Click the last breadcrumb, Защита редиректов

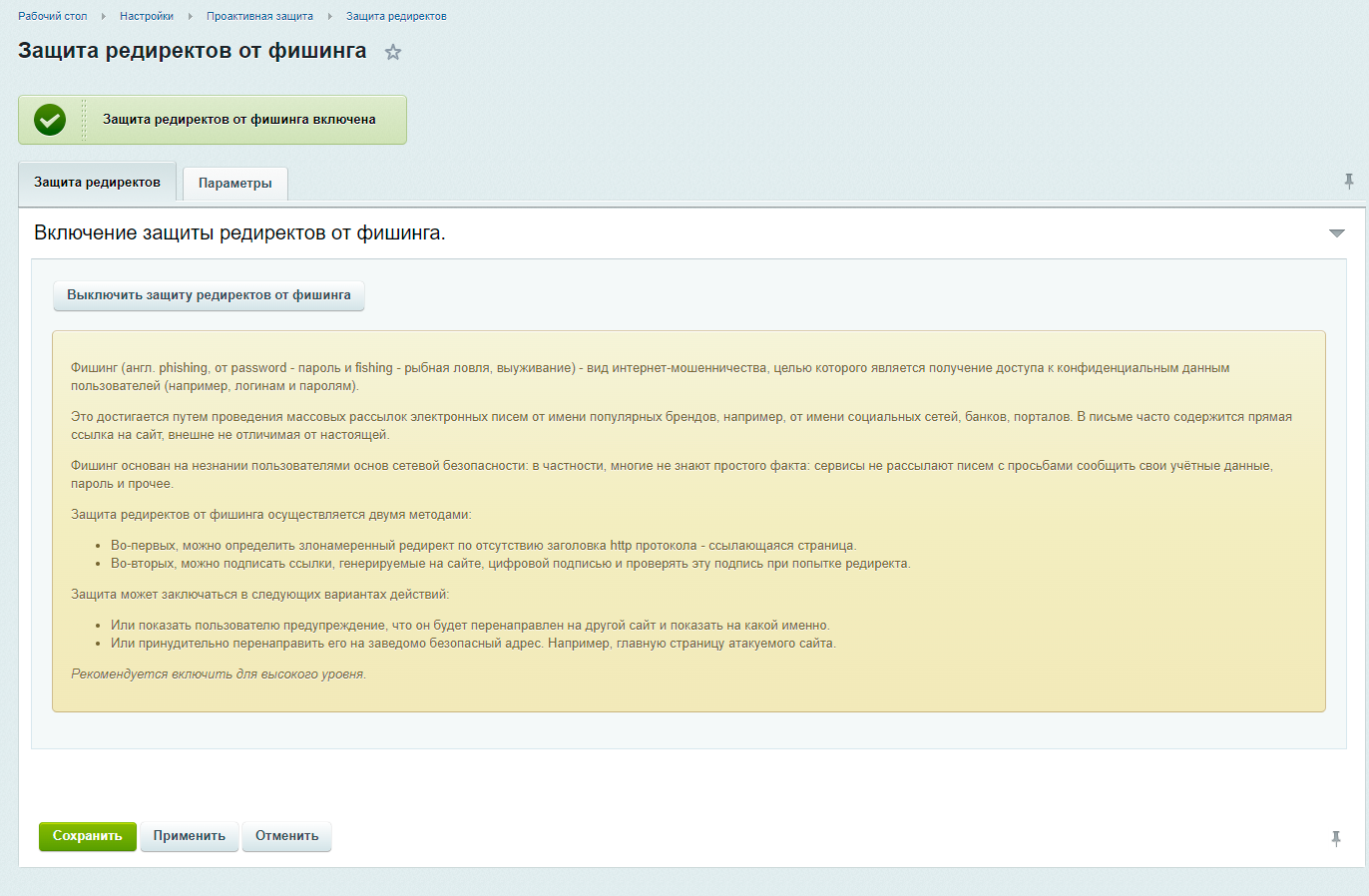396,16
